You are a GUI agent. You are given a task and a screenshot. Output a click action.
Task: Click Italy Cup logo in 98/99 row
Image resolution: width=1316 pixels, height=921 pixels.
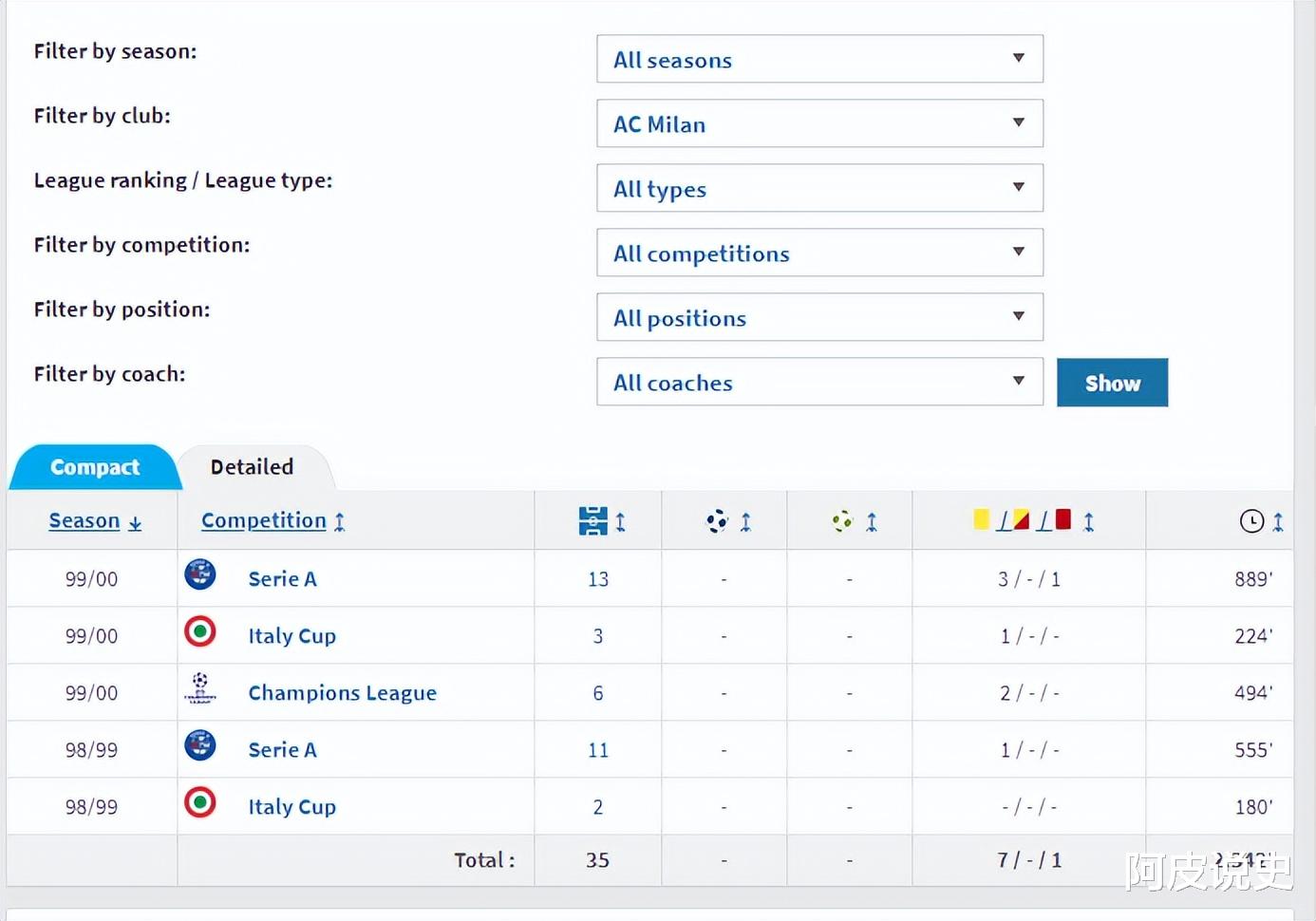[200, 802]
